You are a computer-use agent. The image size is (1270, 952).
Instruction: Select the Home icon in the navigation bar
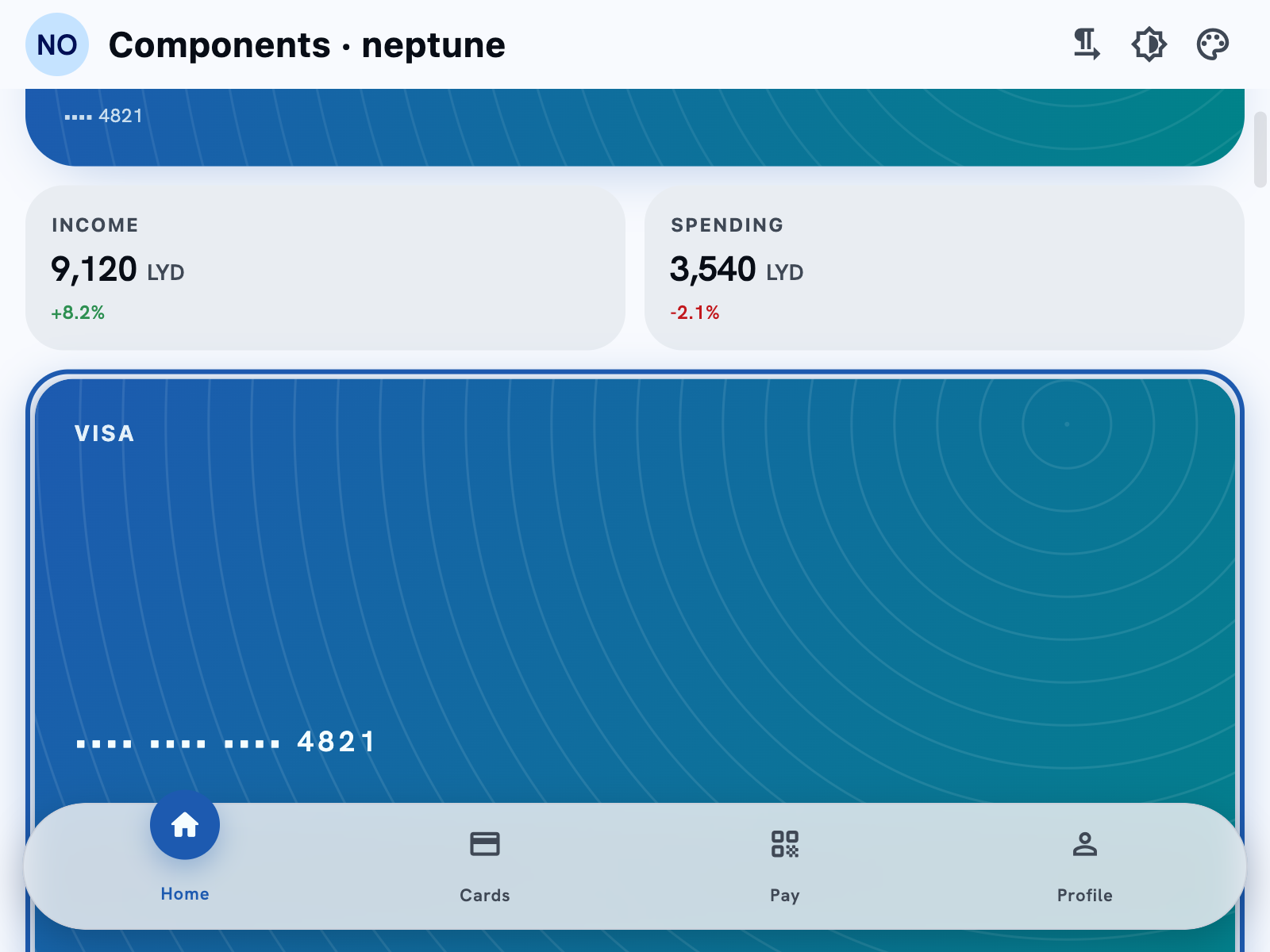click(185, 825)
